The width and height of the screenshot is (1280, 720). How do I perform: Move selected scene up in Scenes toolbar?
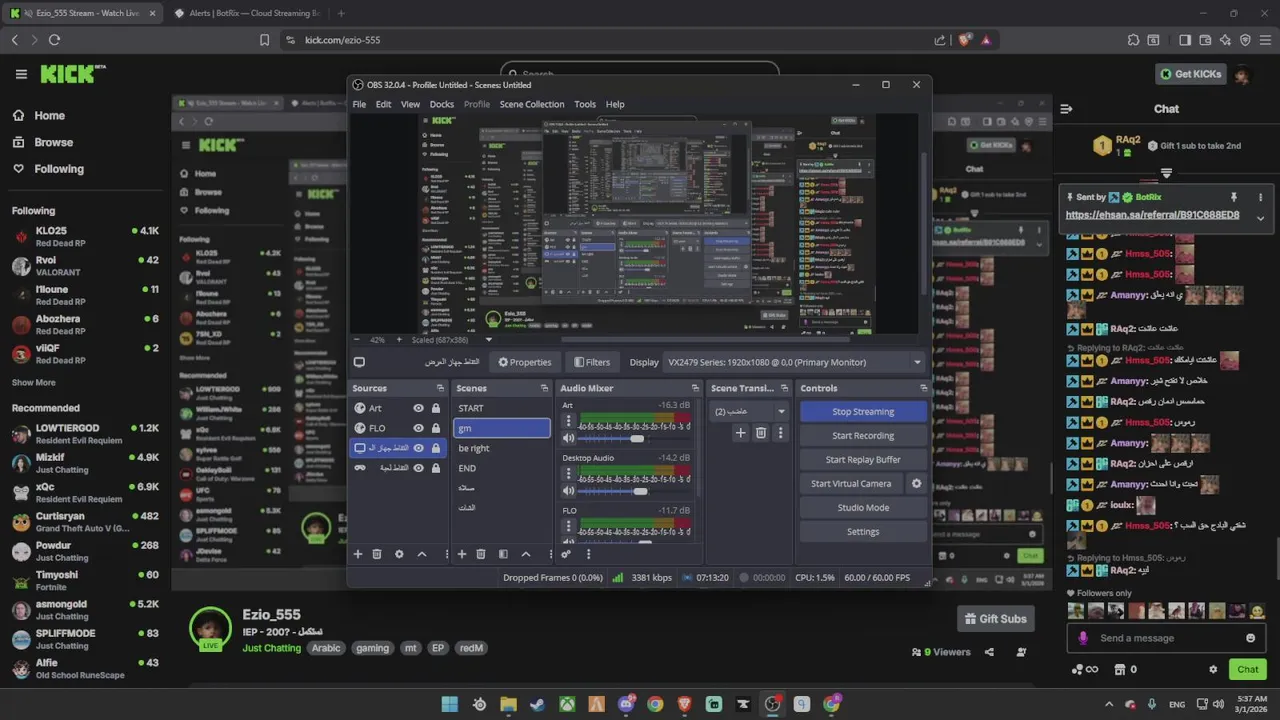click(526, 554)
